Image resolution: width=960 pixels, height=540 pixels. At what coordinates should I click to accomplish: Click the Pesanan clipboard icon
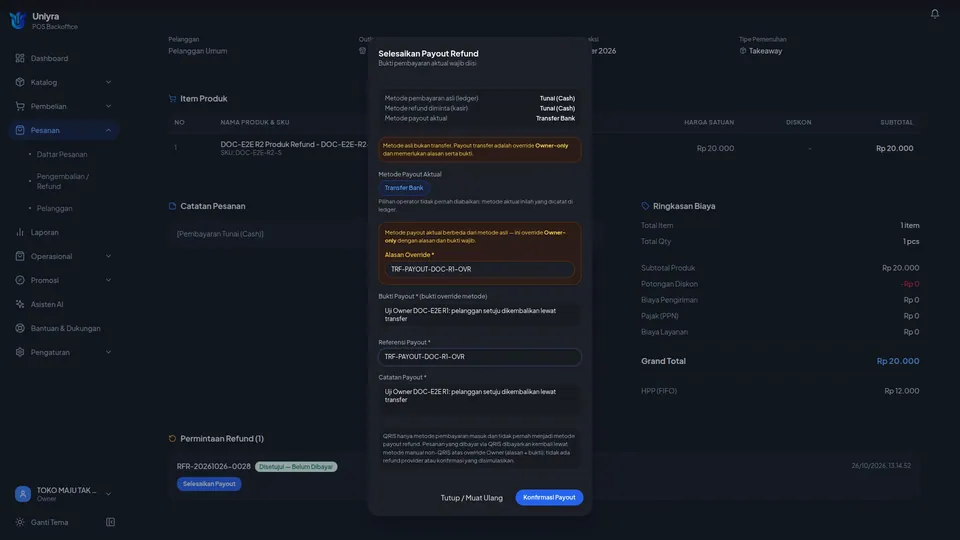tap(20, 130)
